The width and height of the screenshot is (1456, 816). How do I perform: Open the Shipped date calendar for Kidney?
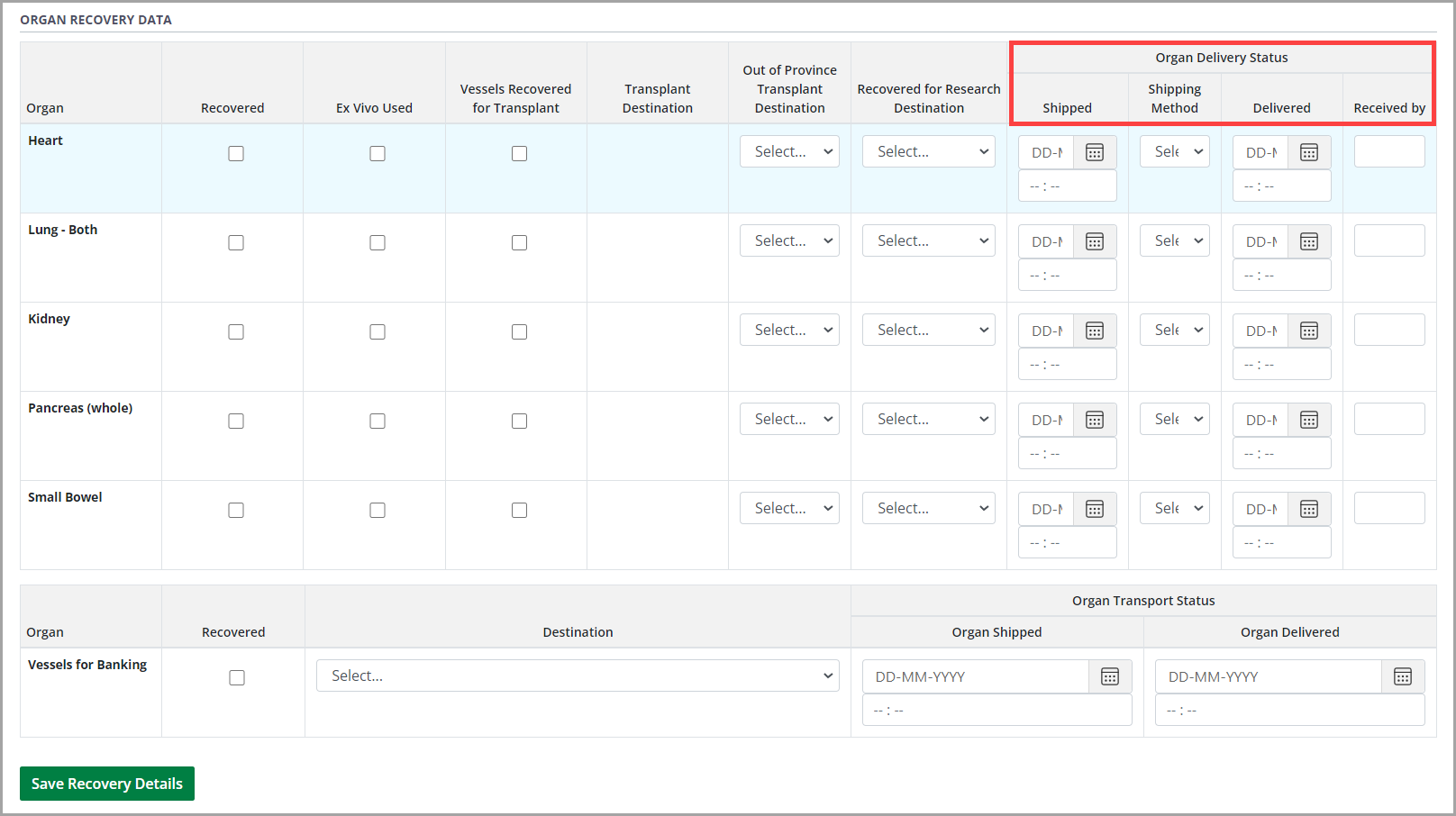[x=1094, y=330]
